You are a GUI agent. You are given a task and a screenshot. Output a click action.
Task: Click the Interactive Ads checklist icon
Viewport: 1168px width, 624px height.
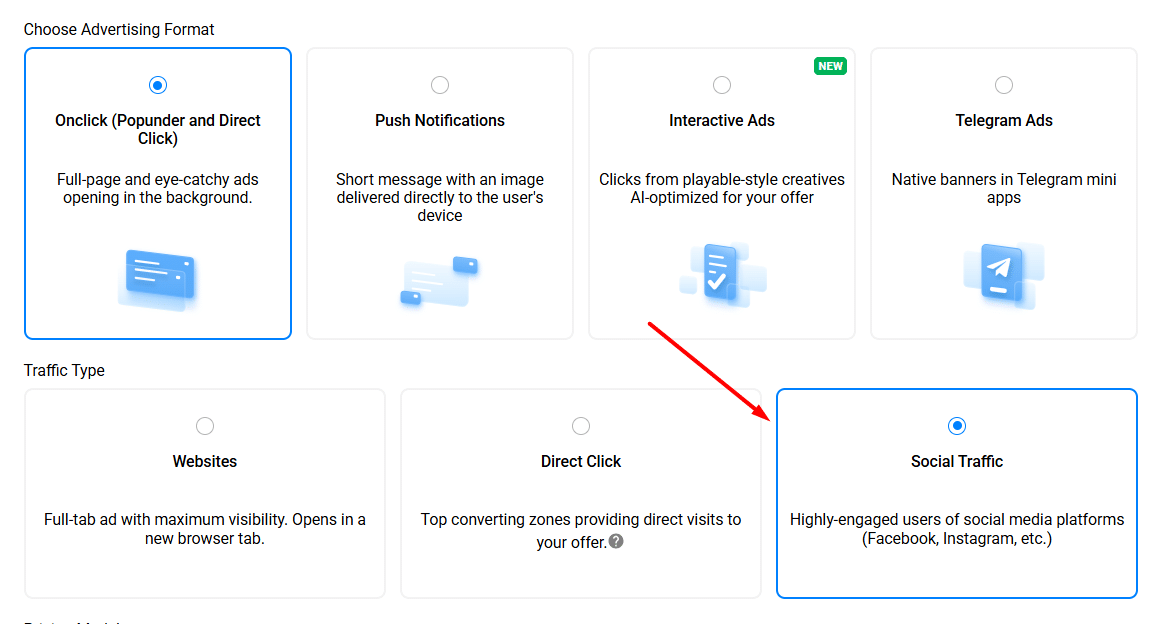point(721,272)
